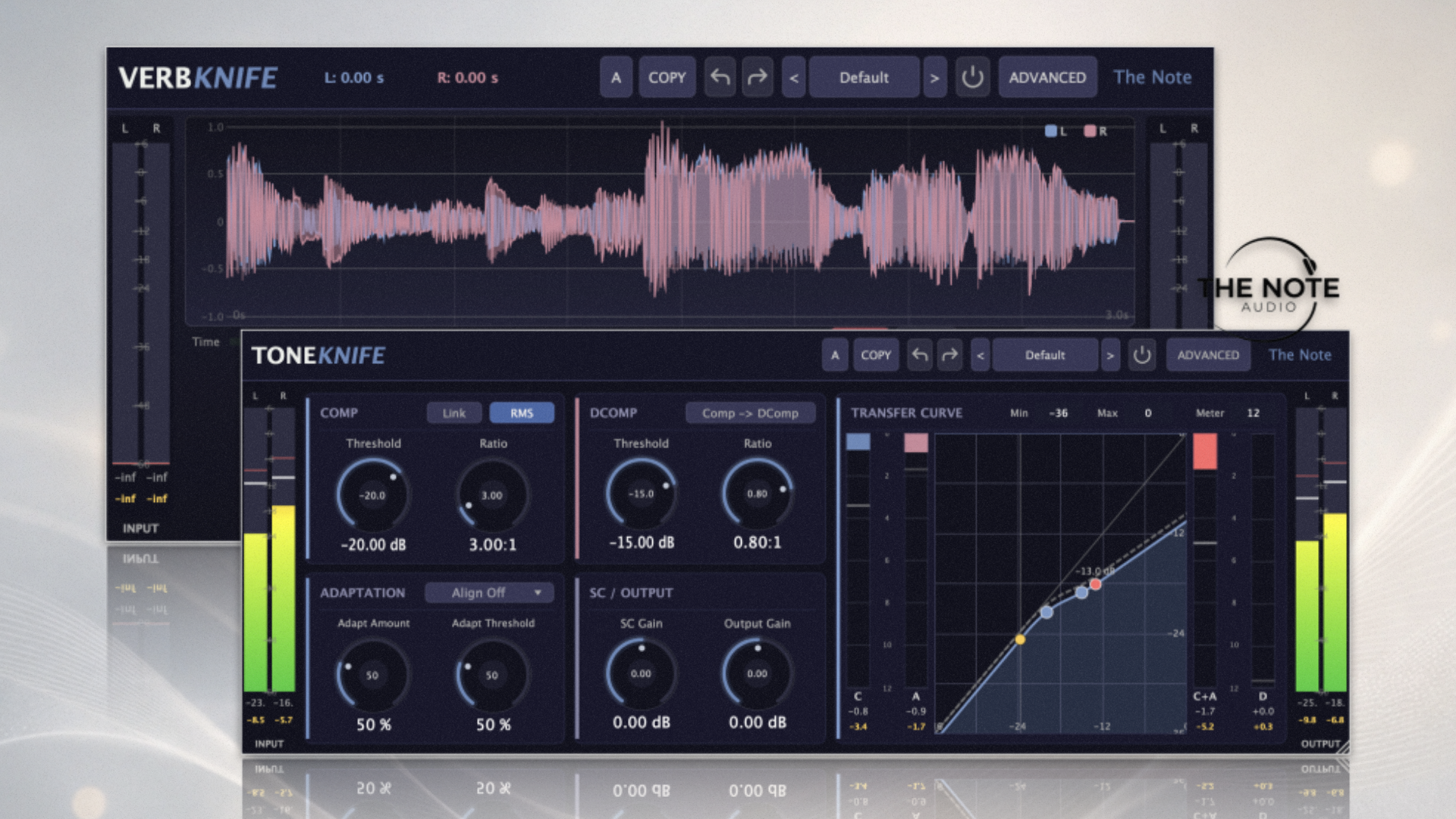Toggle the COMP Link button
The width and height of the screenshot is (1456, 819).
click(x=454, y=413)
